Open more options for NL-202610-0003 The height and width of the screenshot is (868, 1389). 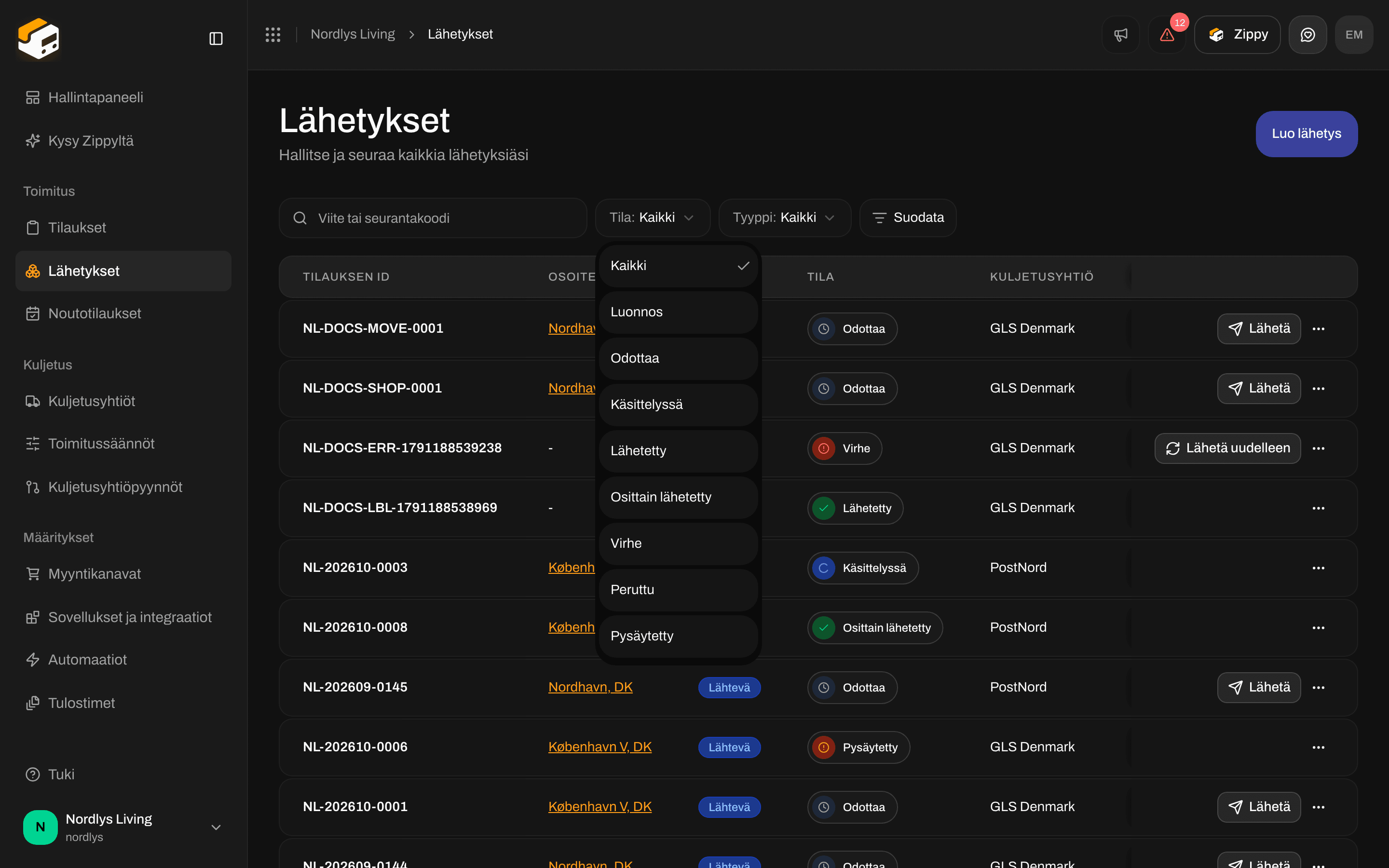click(1319, 568)
